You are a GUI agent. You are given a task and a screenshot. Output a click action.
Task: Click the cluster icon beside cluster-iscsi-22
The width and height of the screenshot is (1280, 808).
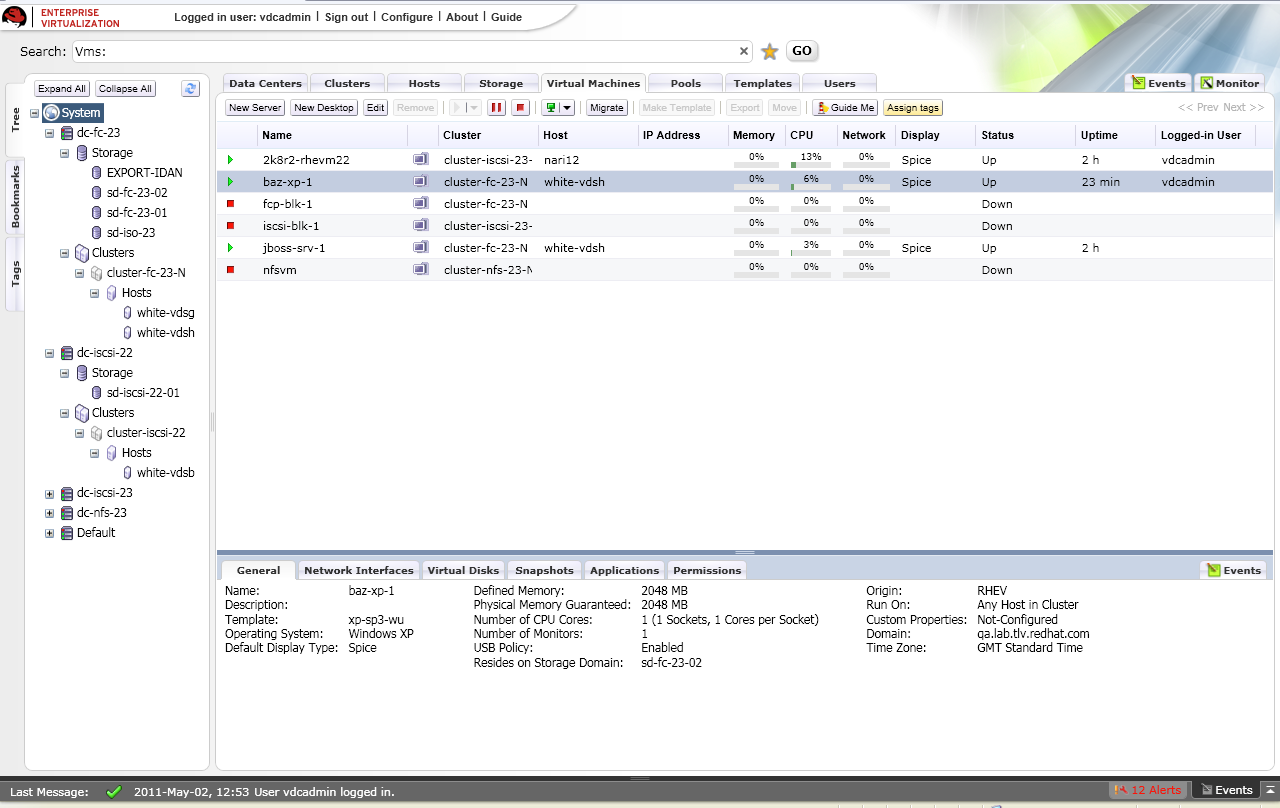(x=97, y=433)
